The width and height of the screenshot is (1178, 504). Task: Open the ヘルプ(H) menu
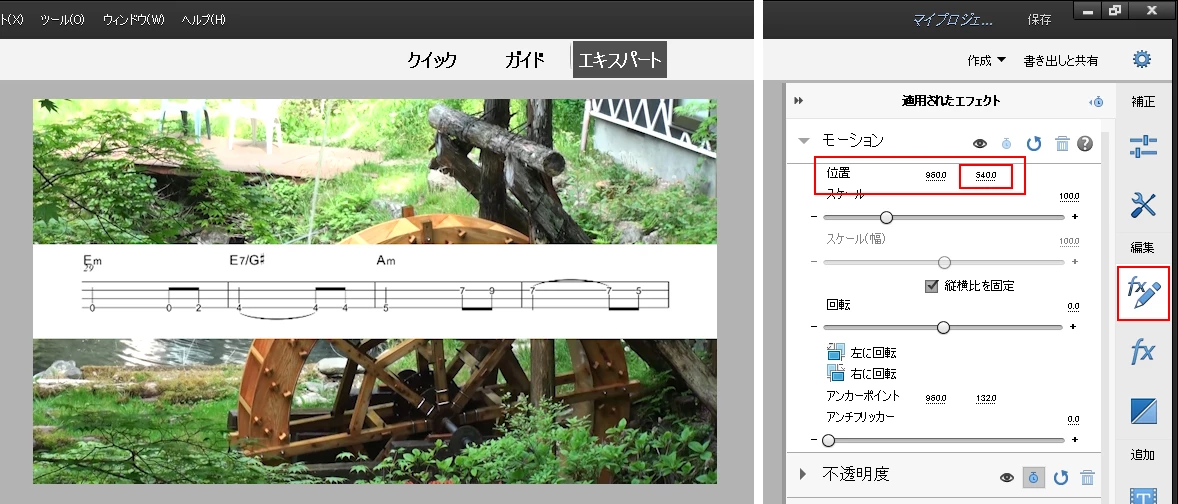[x=203, y=20]
